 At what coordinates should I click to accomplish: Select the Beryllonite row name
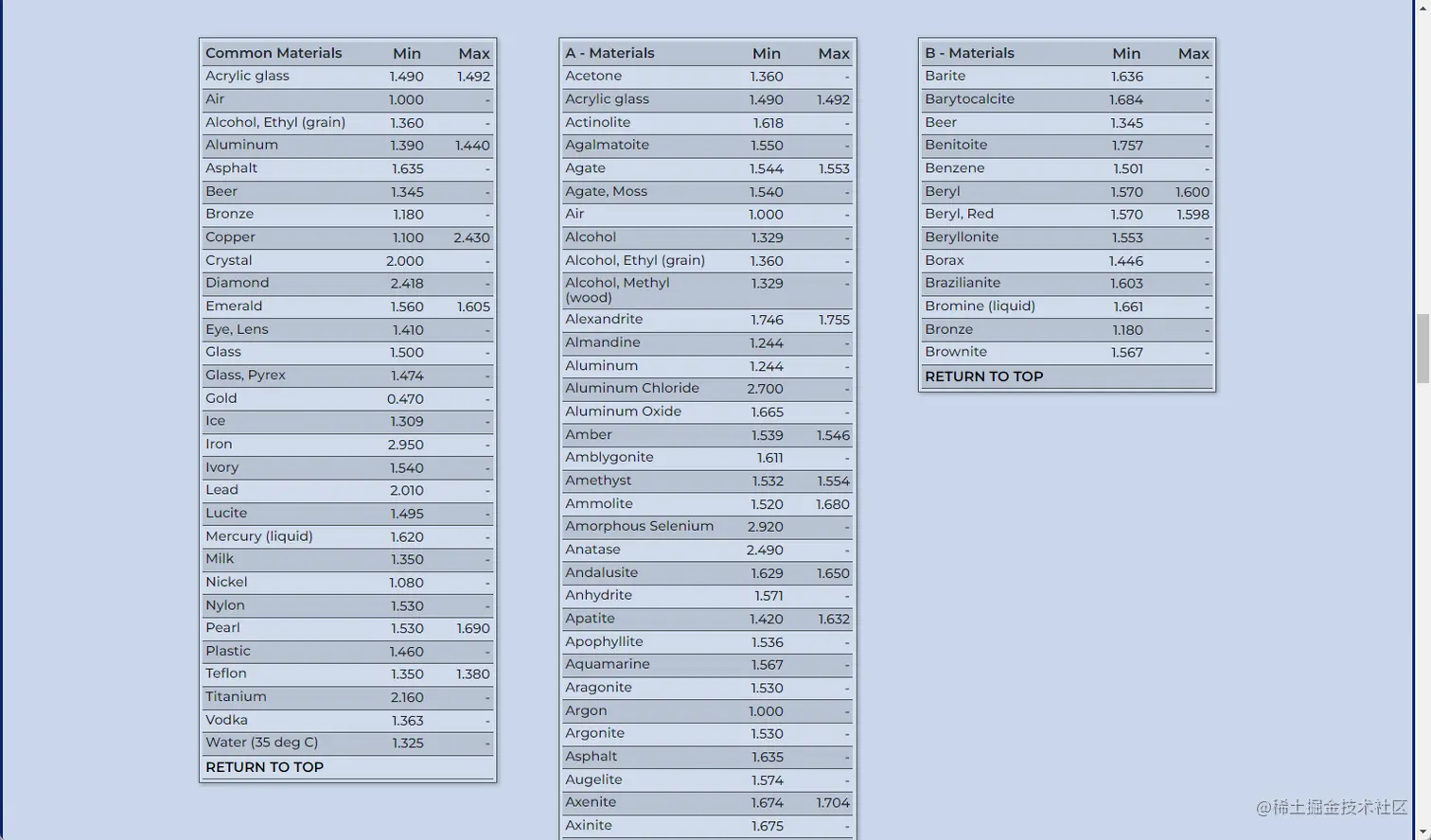962,236
